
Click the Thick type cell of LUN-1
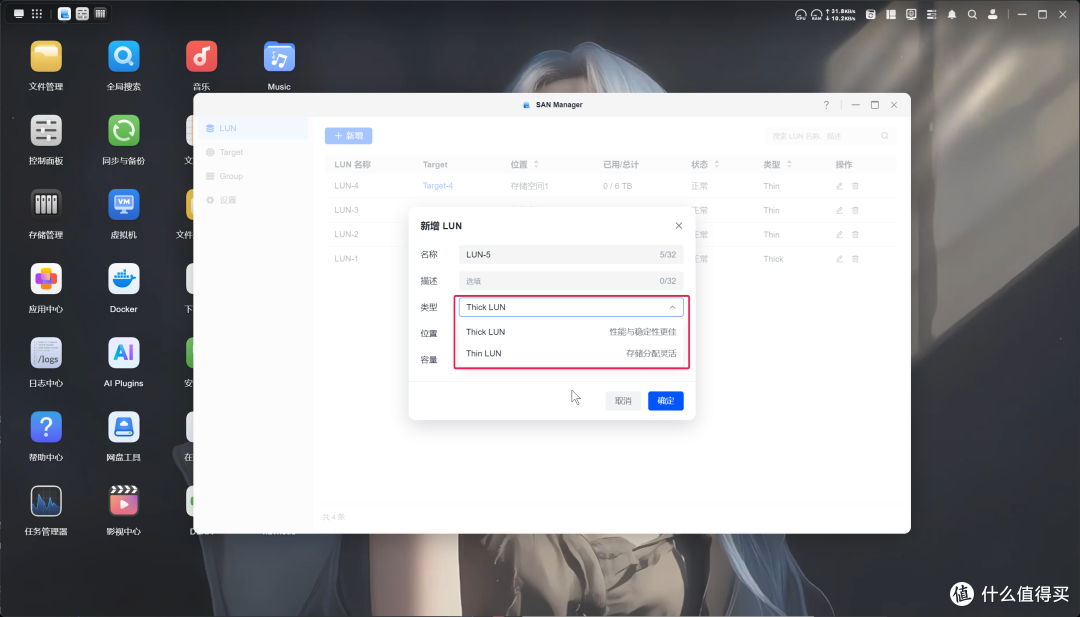pos(773,259)
